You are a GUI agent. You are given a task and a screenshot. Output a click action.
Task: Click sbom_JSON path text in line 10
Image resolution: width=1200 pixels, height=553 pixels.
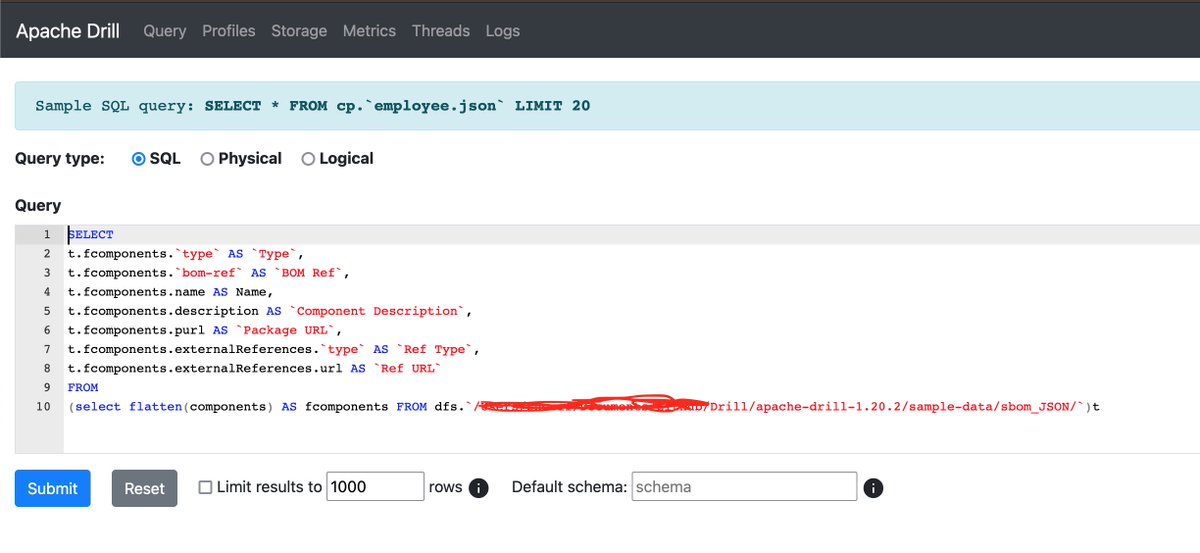pos(1036,407)
